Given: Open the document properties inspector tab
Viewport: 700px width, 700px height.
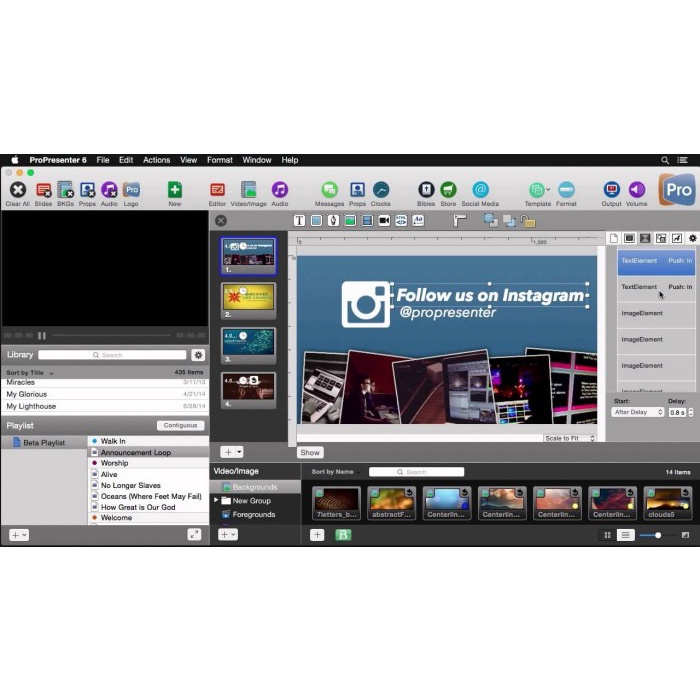Looking at the screenshot, I should 614,238.
